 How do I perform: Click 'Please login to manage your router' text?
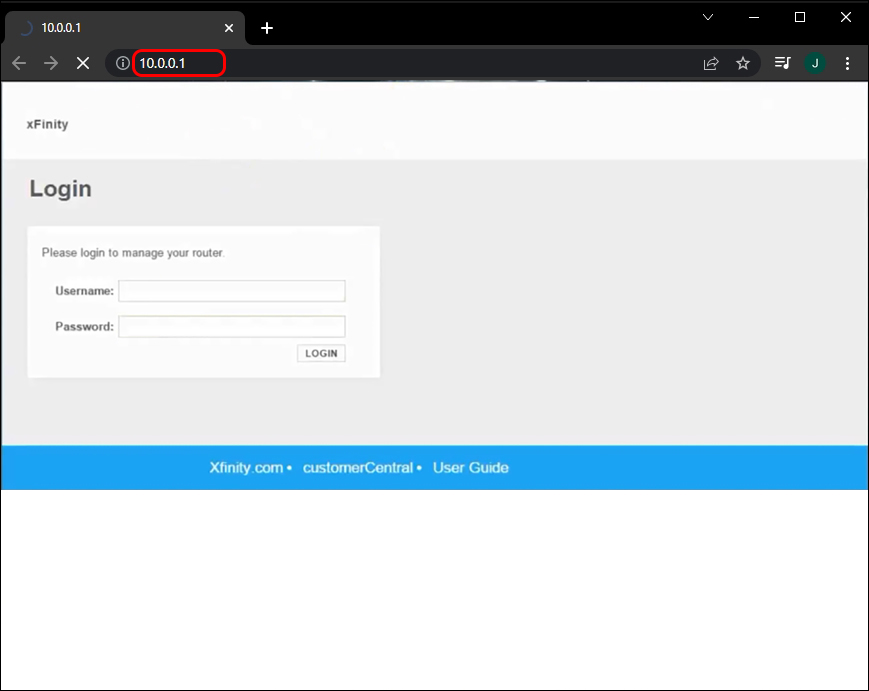click(133, 253)
